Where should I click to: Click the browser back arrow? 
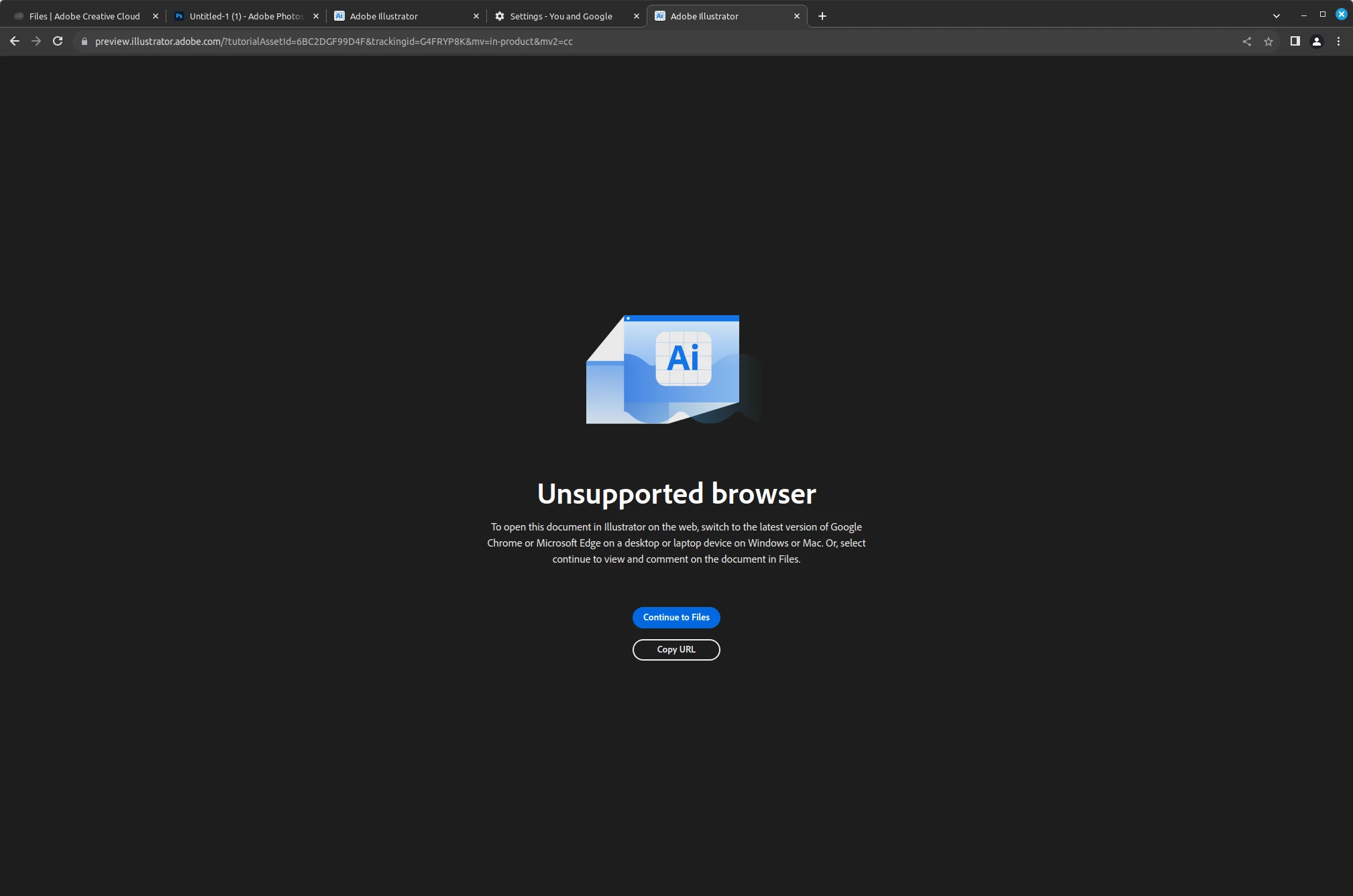(15, 42)
